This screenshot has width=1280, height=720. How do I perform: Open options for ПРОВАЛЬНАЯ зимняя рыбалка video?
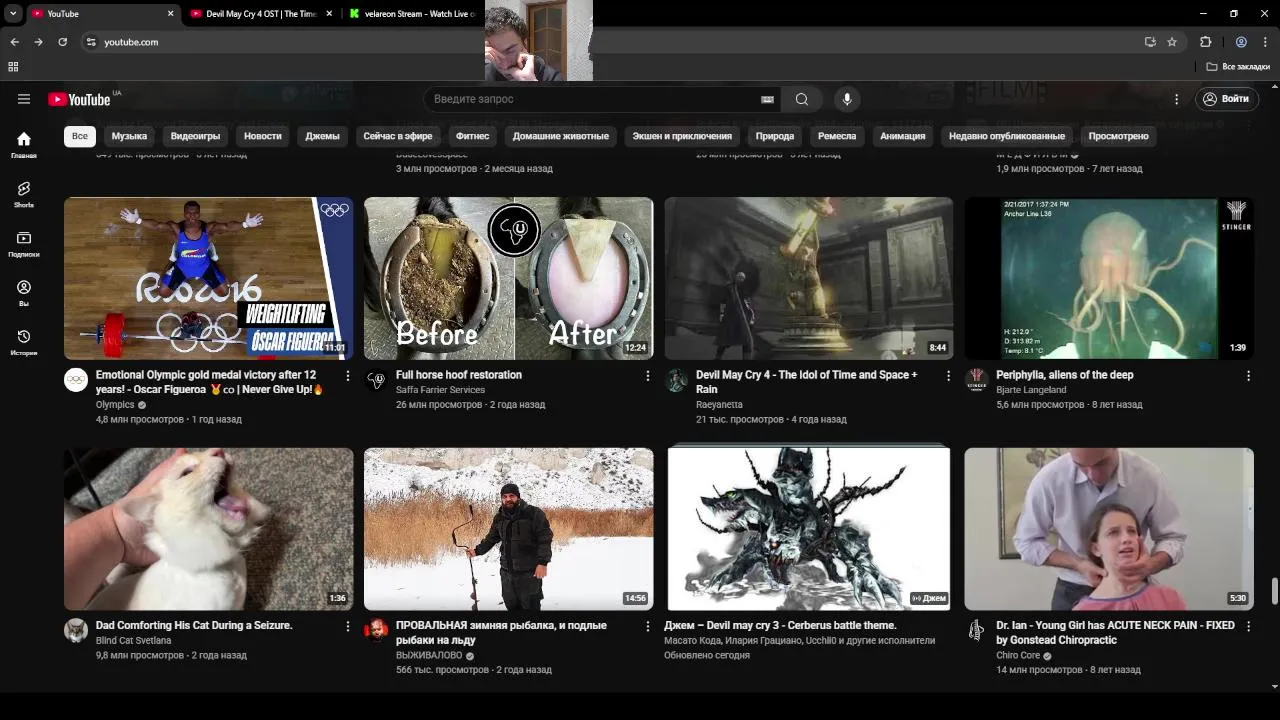point(648,626)
